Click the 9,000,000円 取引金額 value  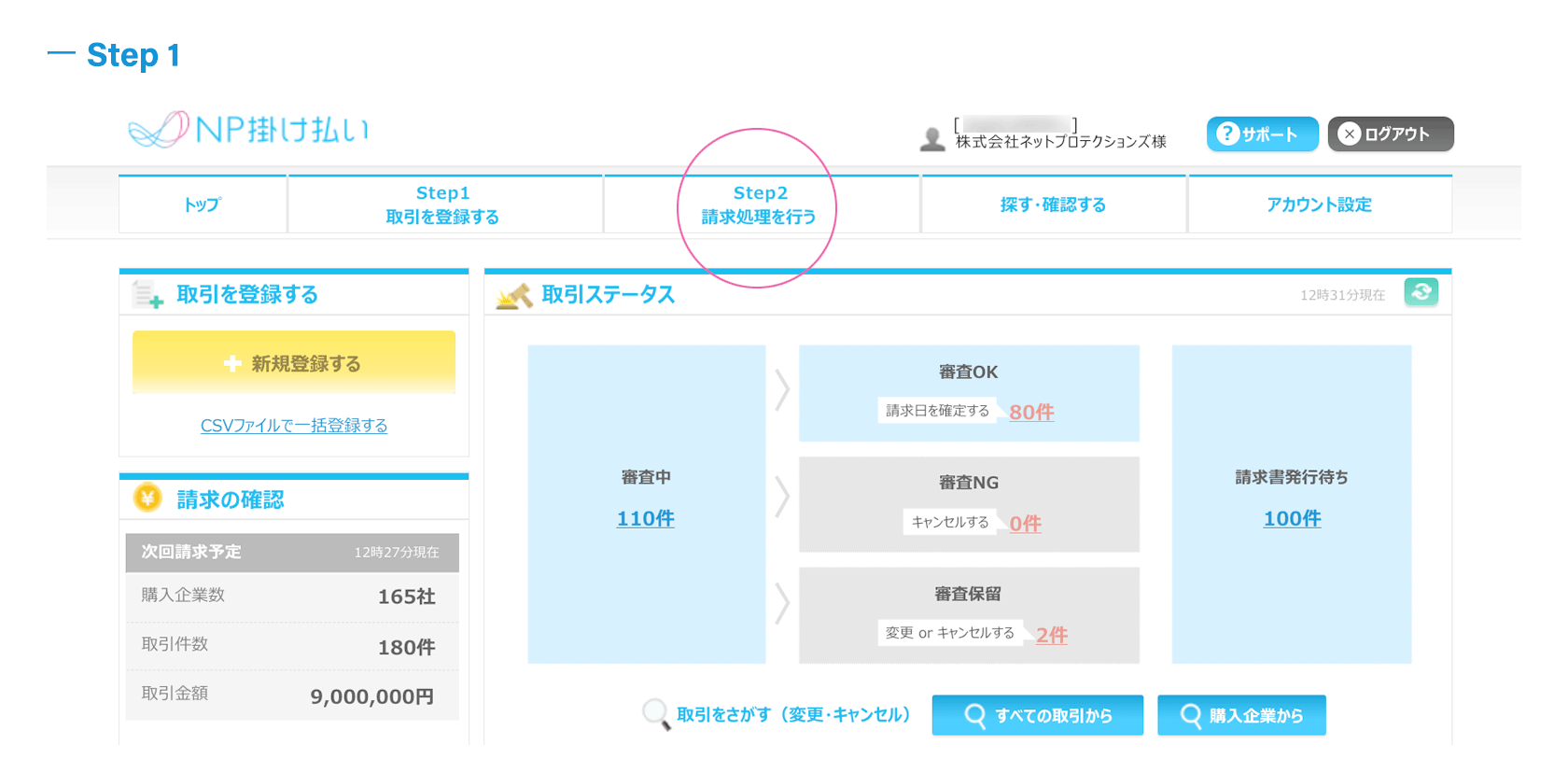coord(372,696)
